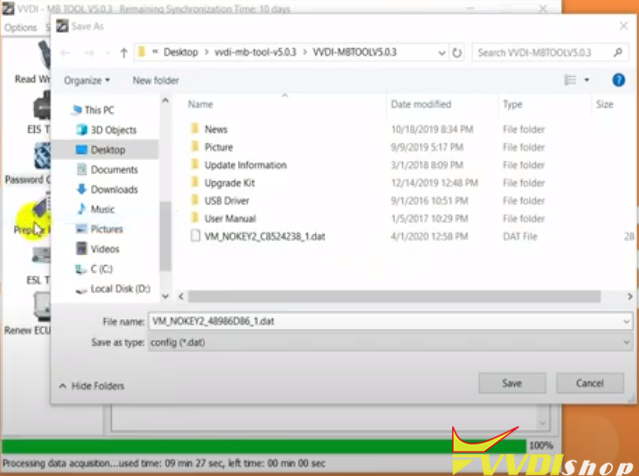Click the search VVDI-MBTOOLV5.0.3 box
This screenshot has width=639, height=476.
point(549,53)
